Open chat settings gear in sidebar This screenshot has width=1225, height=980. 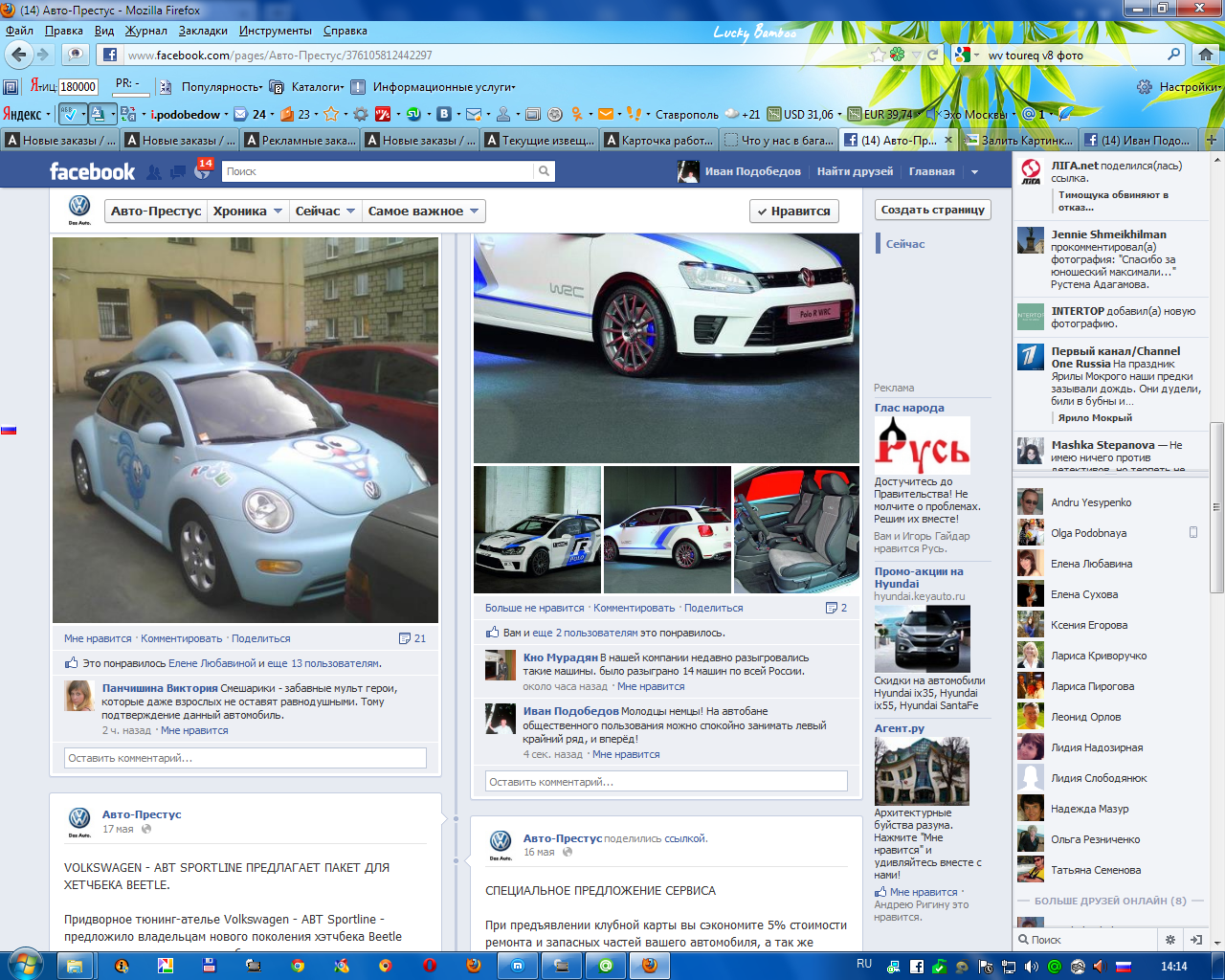pyautogui.click(x=1169, y=940)
